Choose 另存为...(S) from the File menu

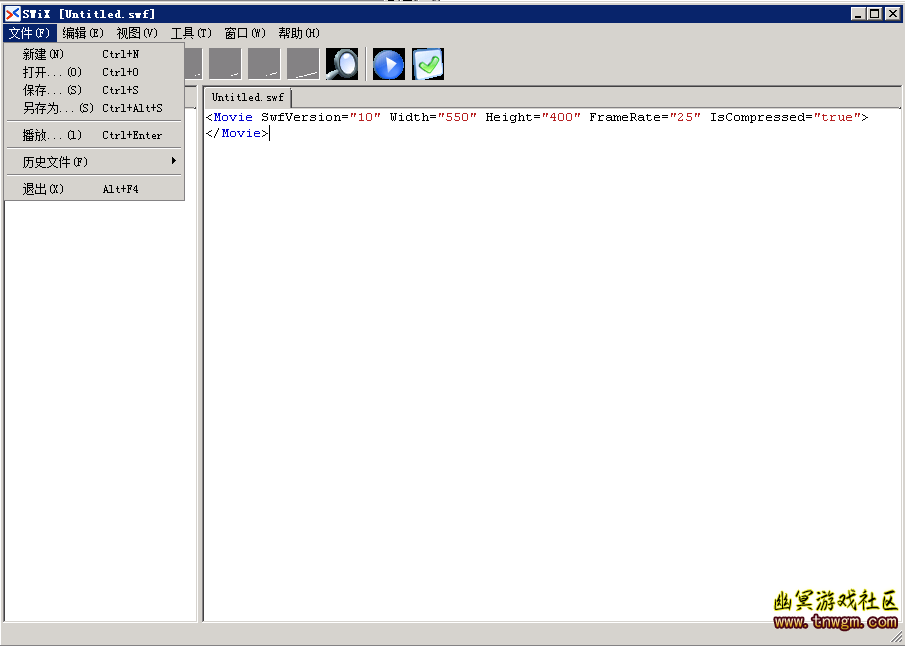coord(95,108)
